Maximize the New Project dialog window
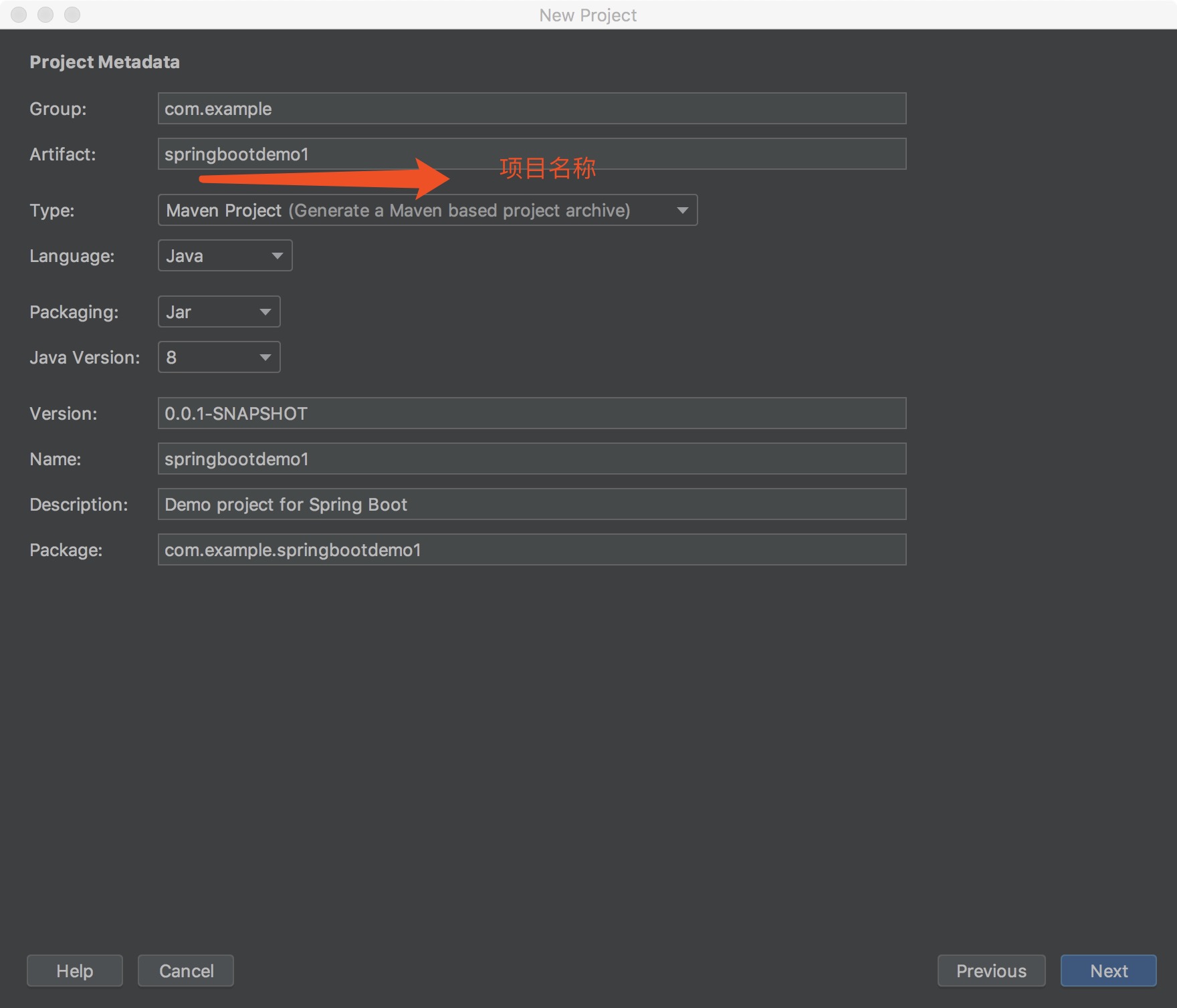Viewport: 1177px width, 1008px height. (x=72, y=15)
